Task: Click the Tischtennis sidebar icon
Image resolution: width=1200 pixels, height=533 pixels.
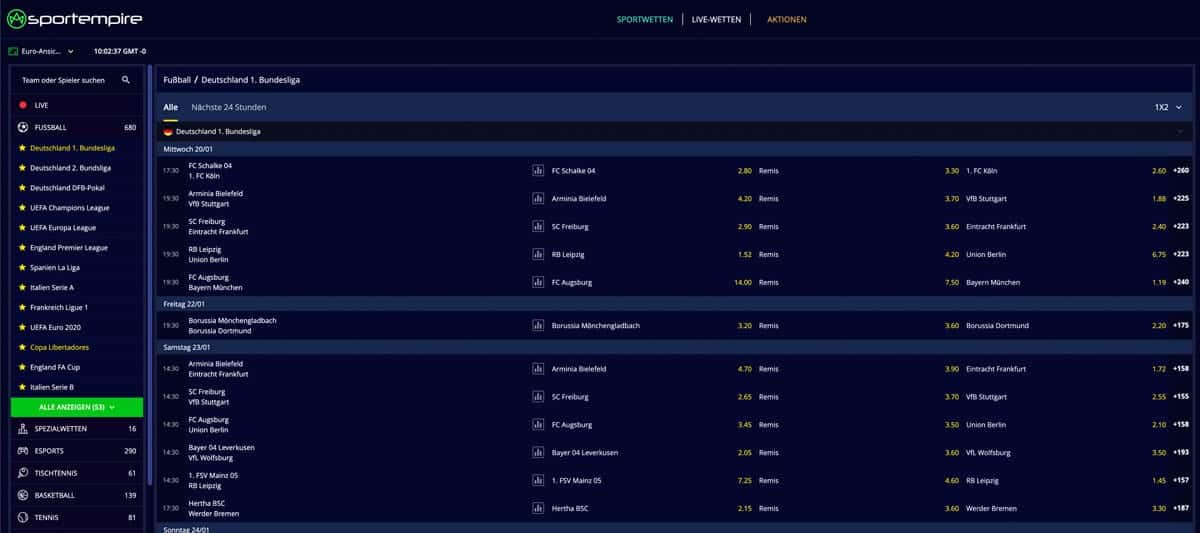Action: click(23, 473)
